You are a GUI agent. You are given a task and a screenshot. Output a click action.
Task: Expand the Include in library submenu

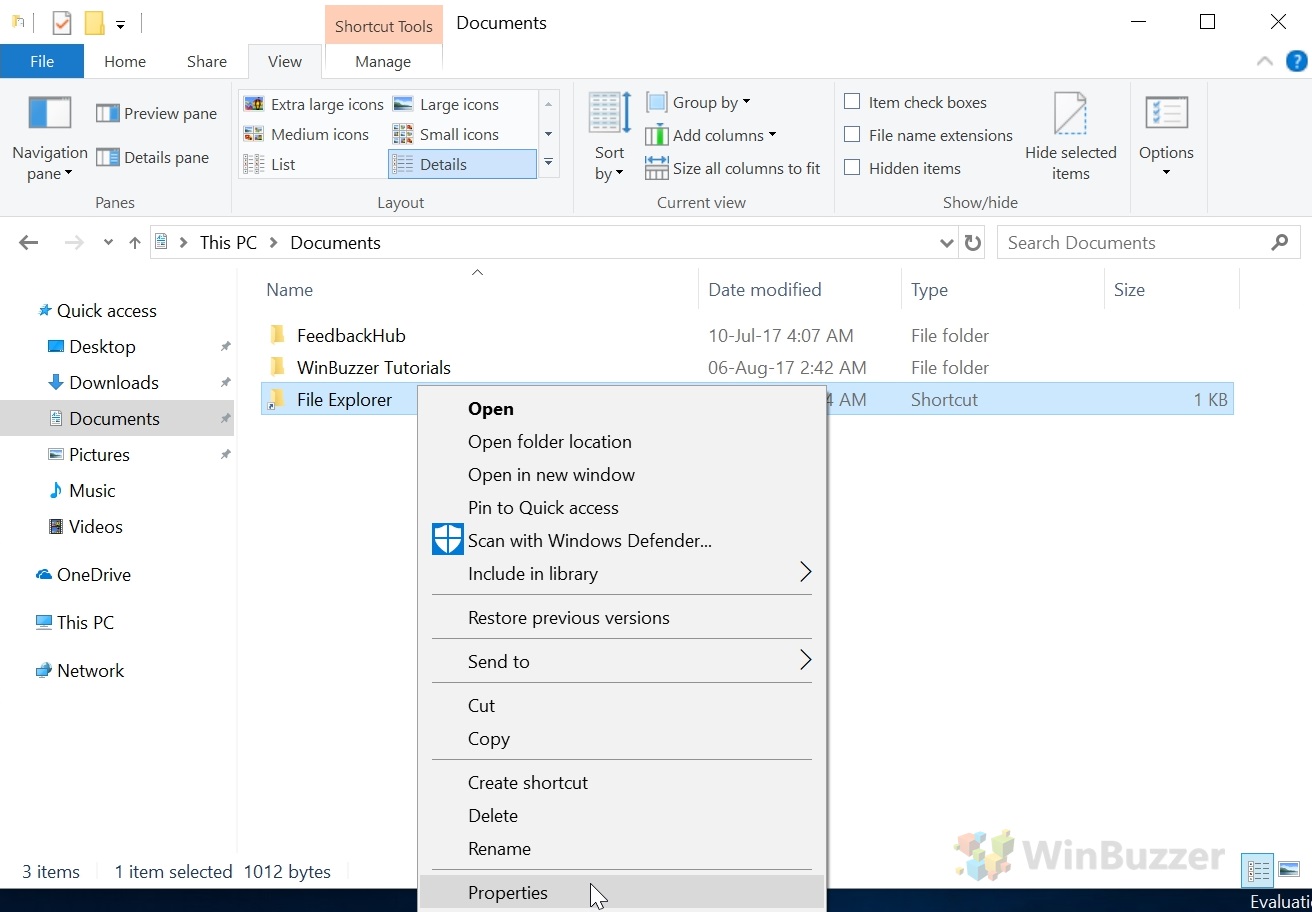point(622,574)
